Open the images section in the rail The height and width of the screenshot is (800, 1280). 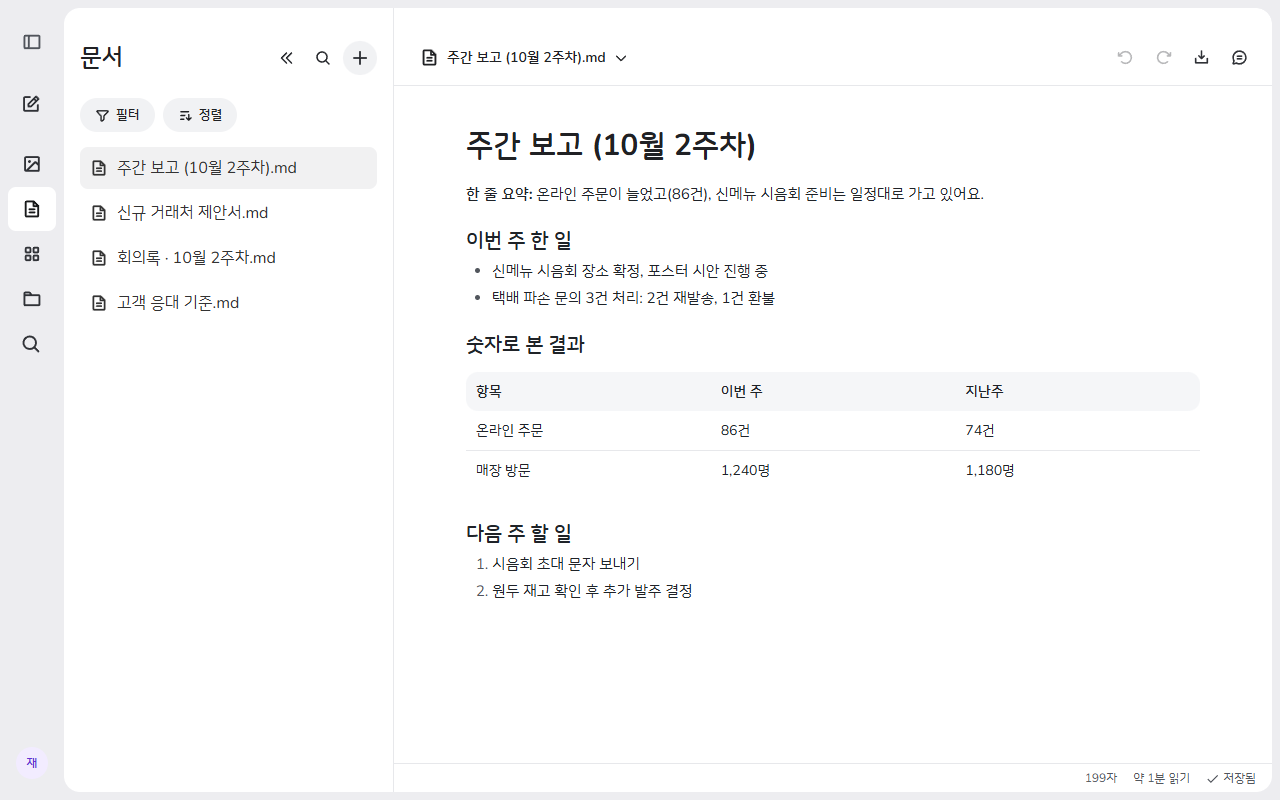32,164
